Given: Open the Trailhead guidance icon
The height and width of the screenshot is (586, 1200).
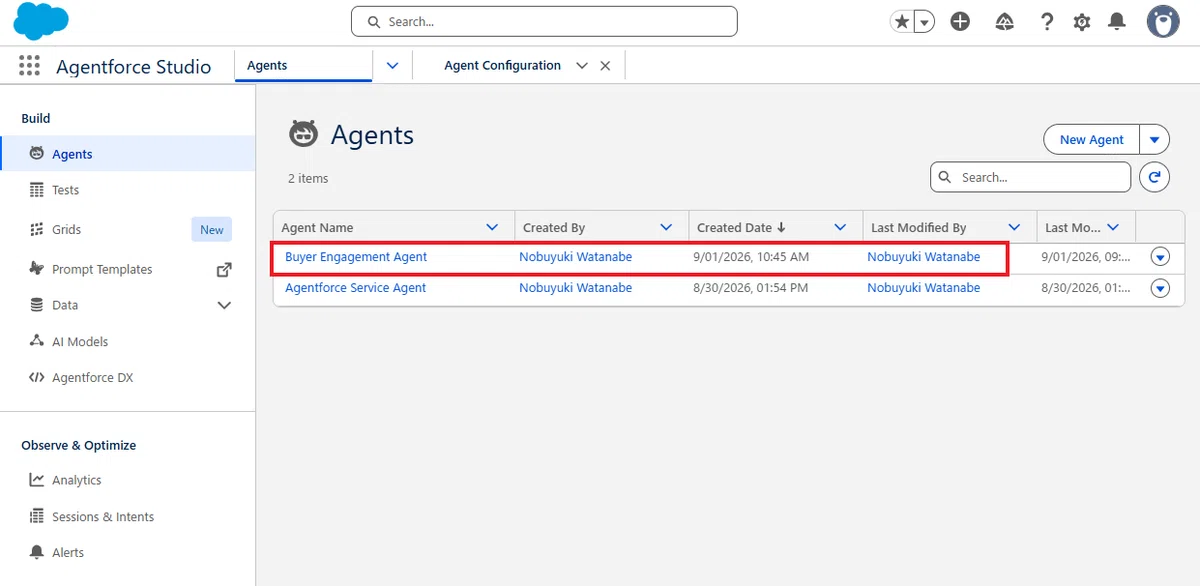Looking at the screenshot, I should tap(1005, 22).
